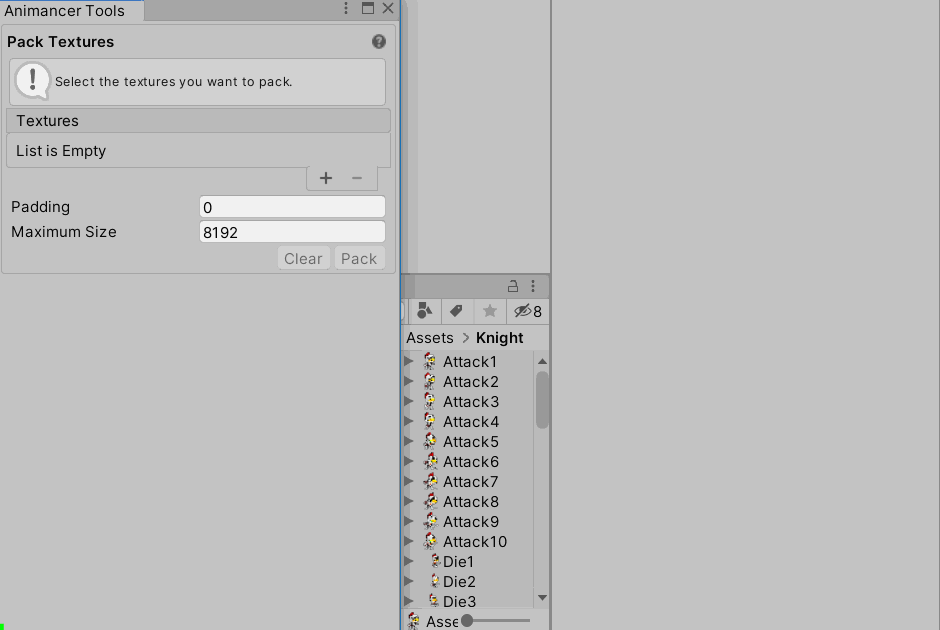The image size is (940, 630).
Task: Click the Pack button
Action: [x=359, y=258]
